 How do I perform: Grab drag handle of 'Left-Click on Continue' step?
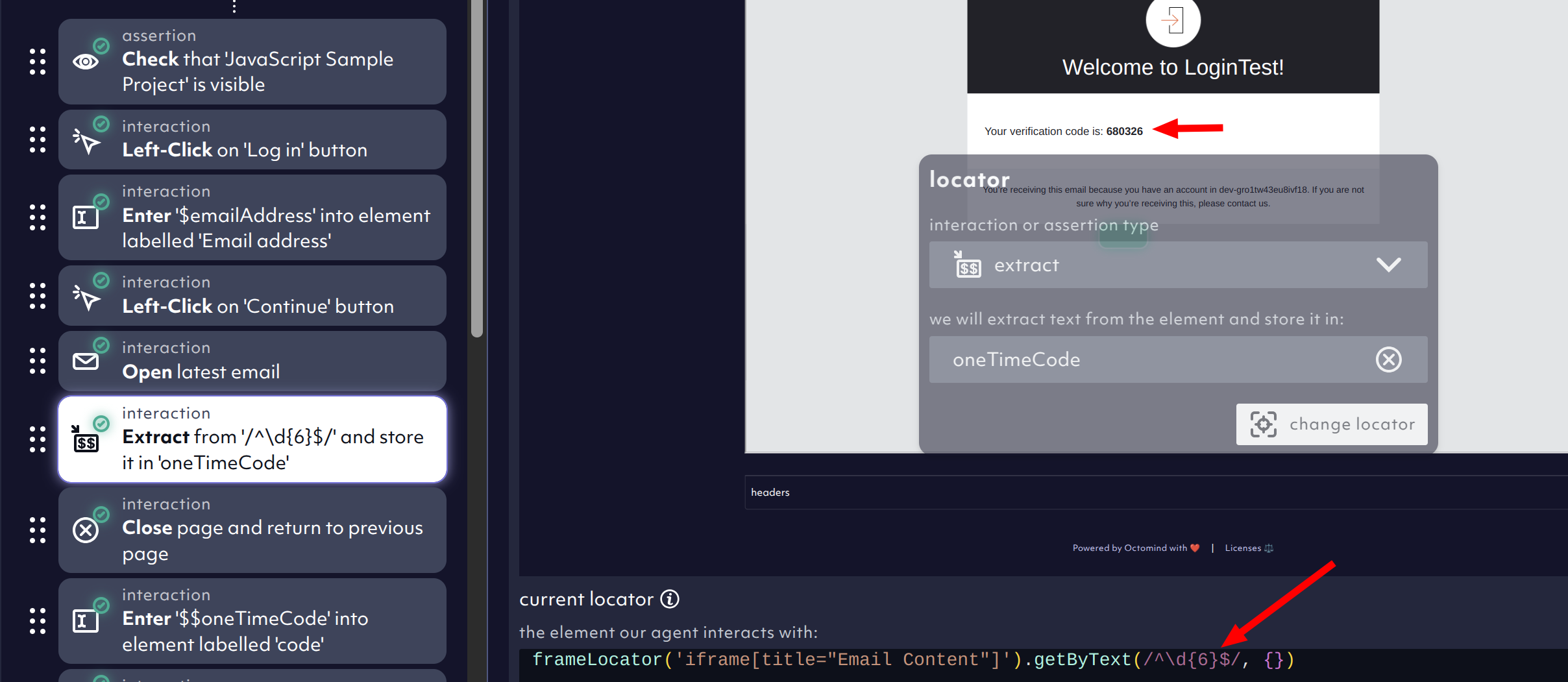(x=38, y=296)
